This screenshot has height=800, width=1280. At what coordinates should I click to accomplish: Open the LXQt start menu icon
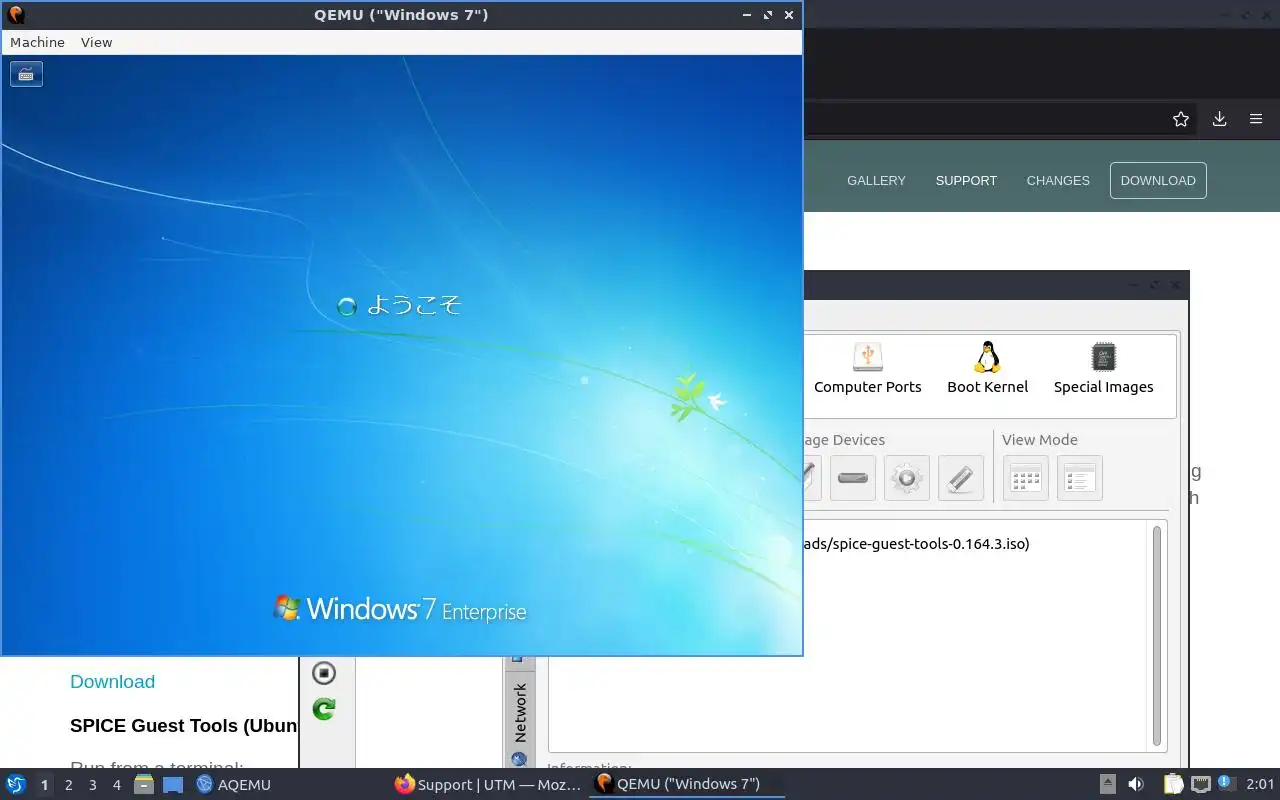(x=16, y=784)
